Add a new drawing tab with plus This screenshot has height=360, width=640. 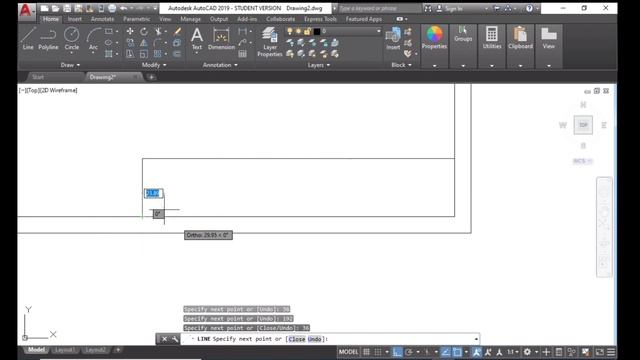[x=151, y=77]
